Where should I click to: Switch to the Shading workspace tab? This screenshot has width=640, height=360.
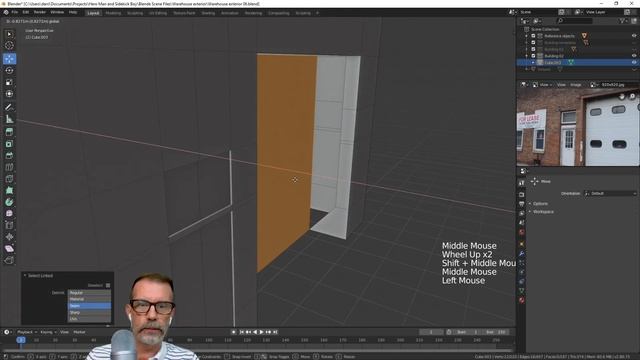click(208, 13)
